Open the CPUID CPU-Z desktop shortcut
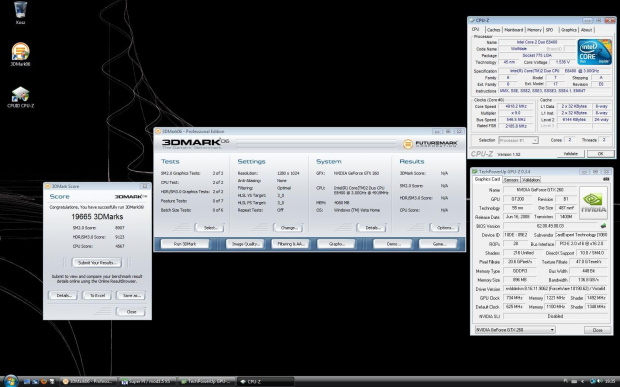The height and width of the screenshot is (387, 620). (20, 97)
